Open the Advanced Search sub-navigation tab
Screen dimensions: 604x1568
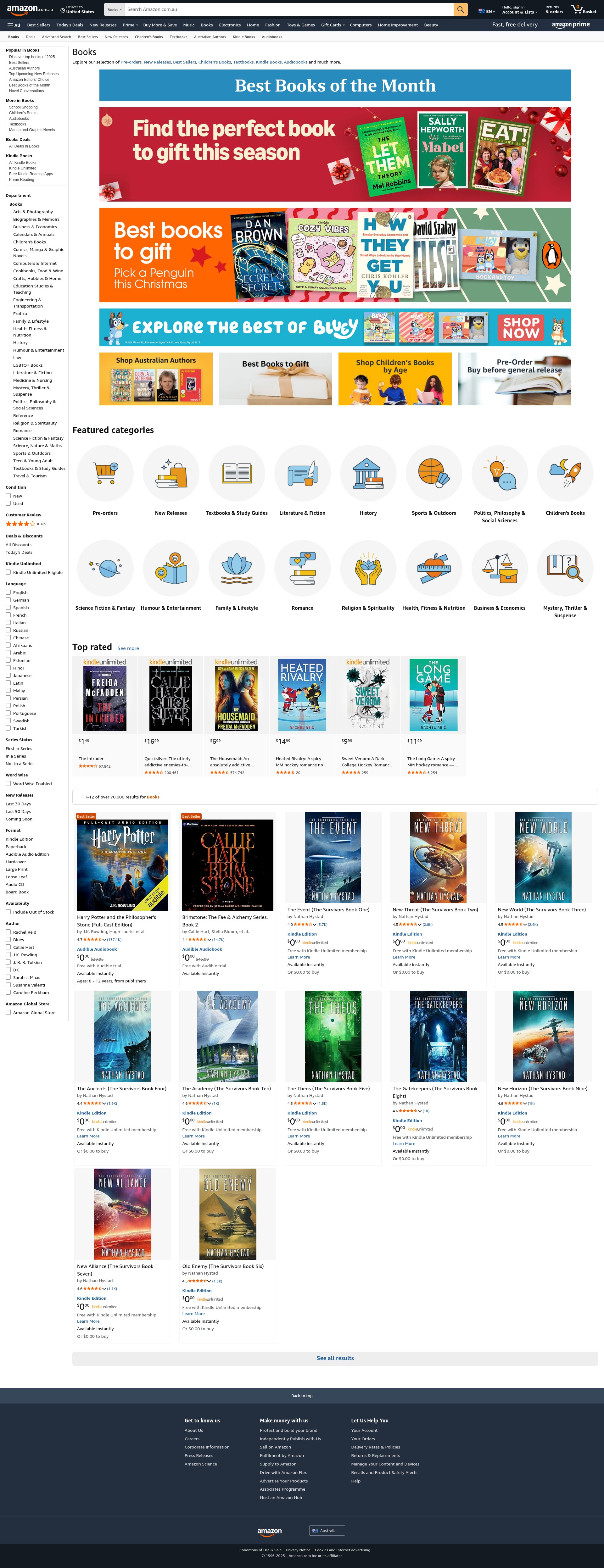pyautogui.click(x=57, y=36)
